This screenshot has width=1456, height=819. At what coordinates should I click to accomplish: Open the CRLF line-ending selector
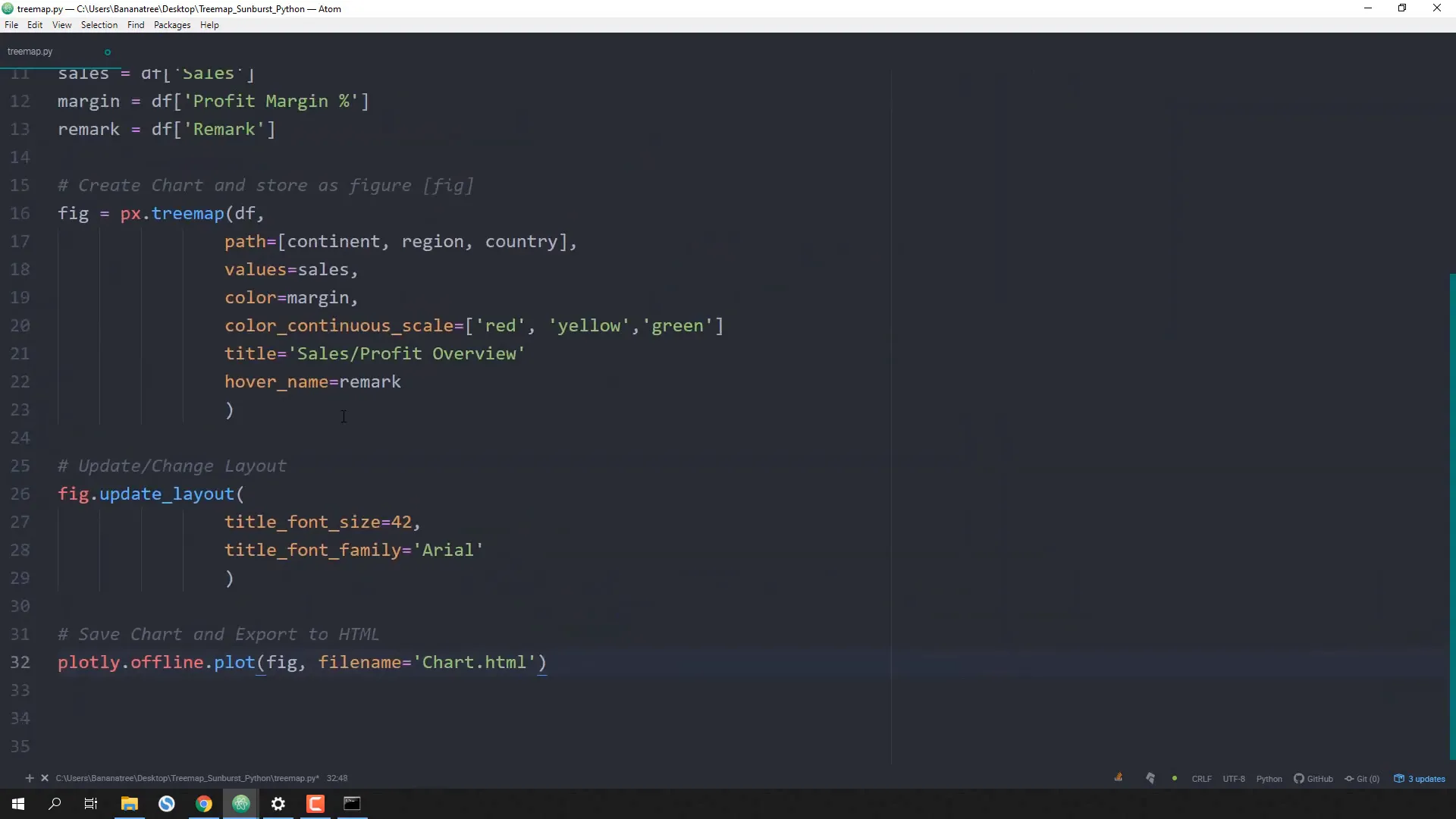[1200, 778]
